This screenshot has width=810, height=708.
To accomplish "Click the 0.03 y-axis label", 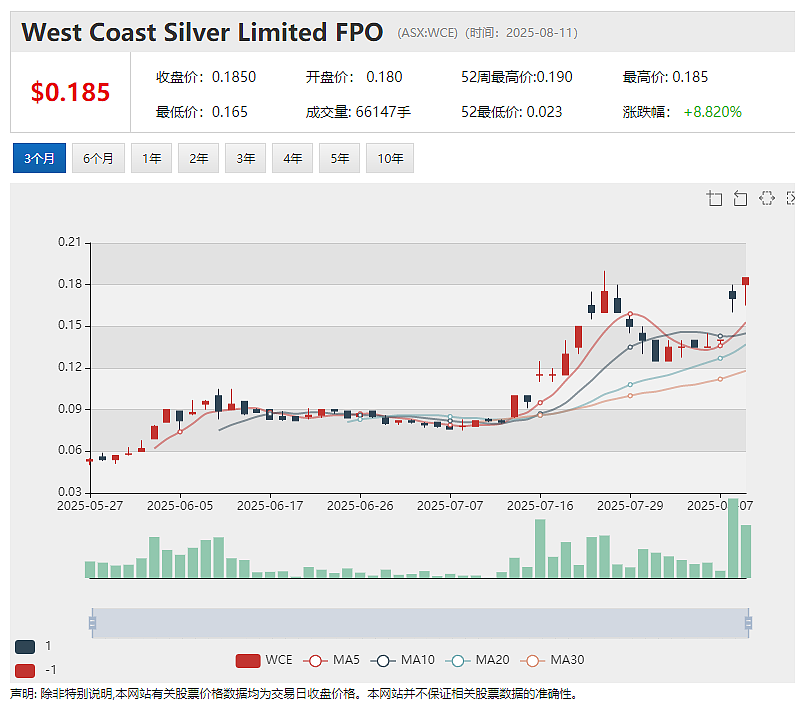I will tap(70, 492).
